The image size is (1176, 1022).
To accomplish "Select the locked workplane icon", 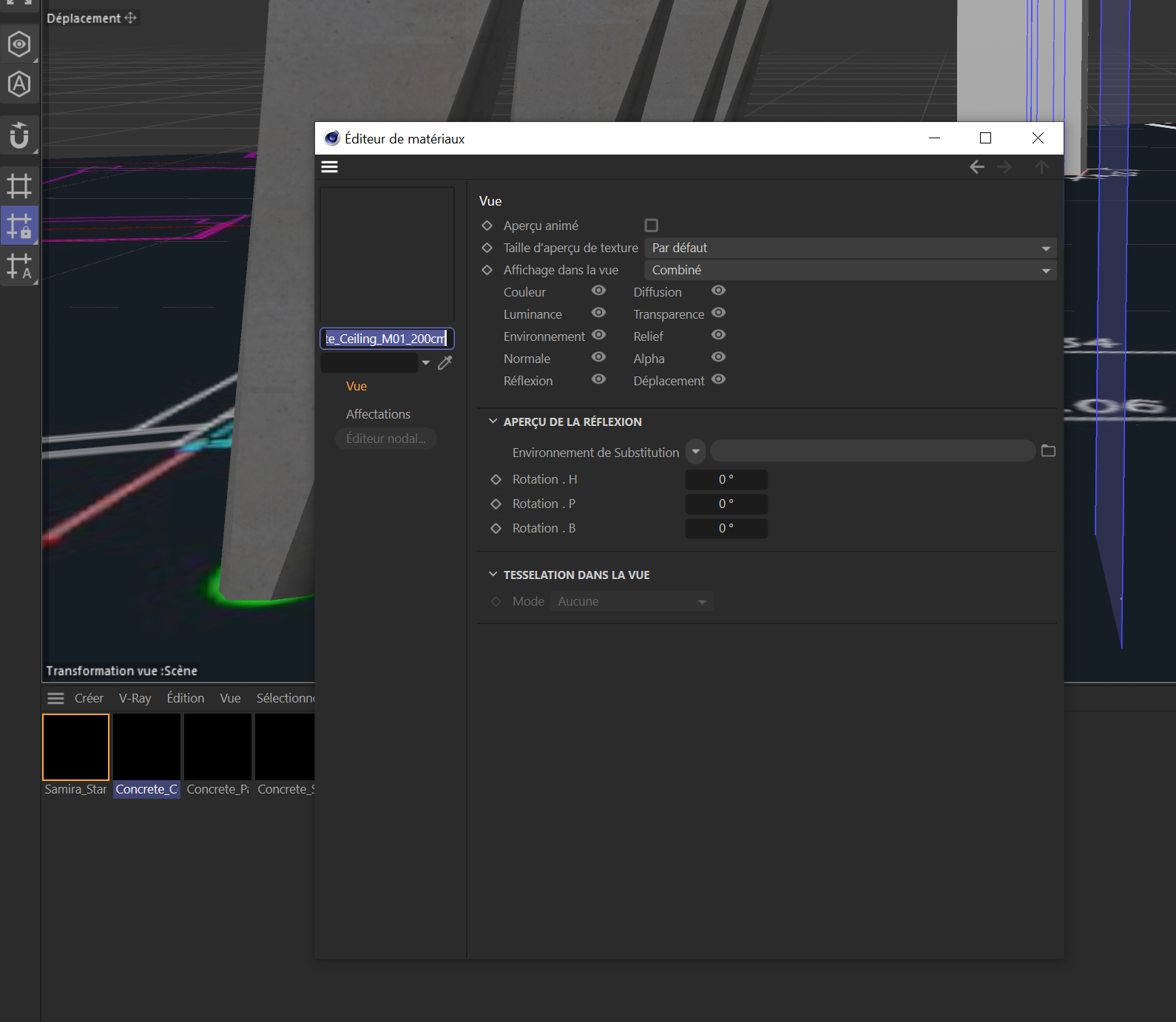I will coord(19,226).
